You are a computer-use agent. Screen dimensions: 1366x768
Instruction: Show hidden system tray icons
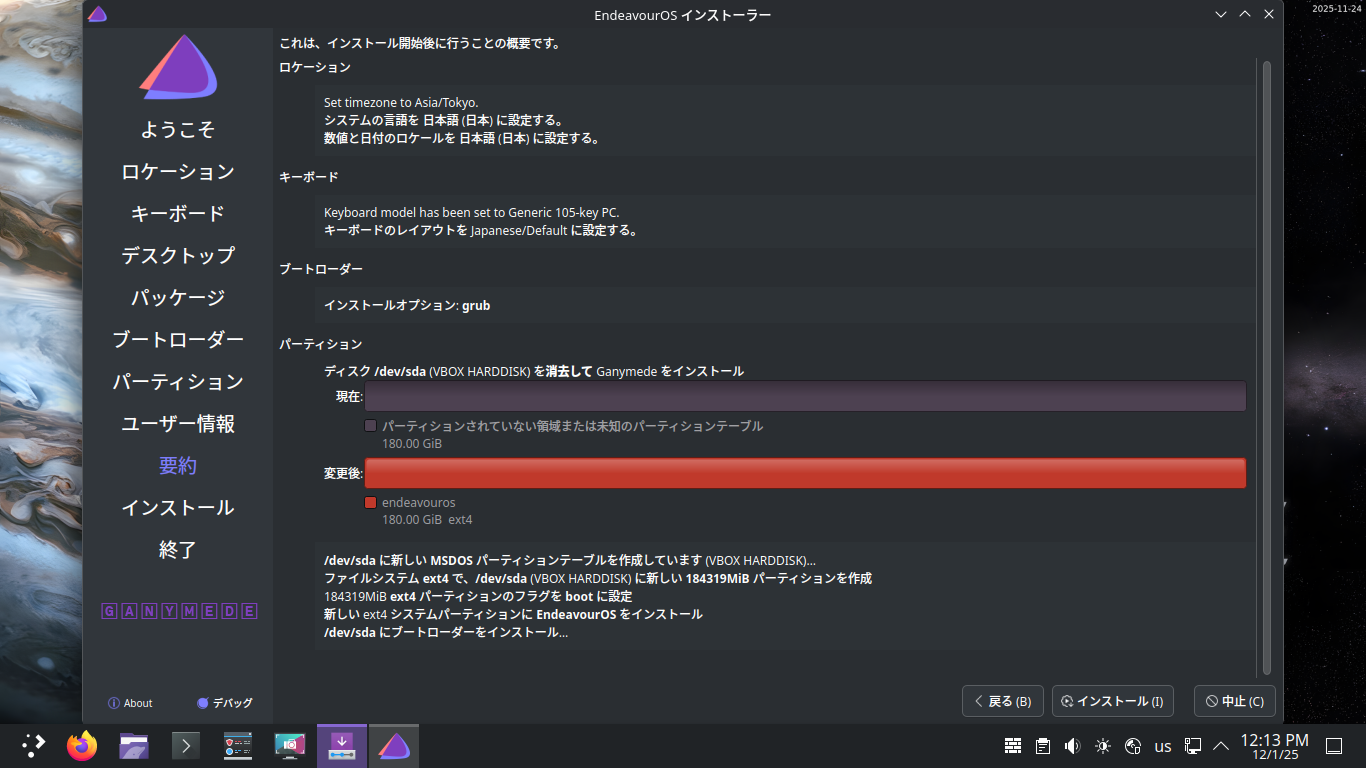click(x=1221, y=746)
